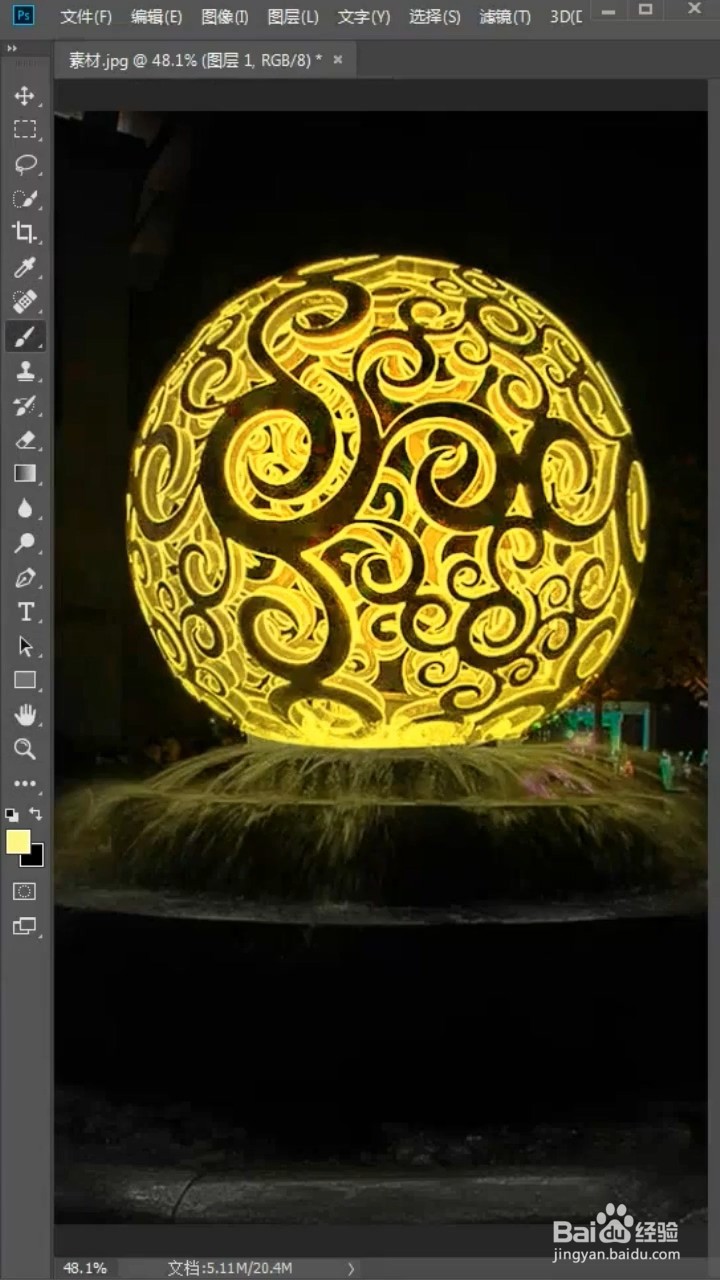This screenshot has height=1280, width=720.
Task: Open the 文字(Y) menu
Action: click(x=364, y=17)
